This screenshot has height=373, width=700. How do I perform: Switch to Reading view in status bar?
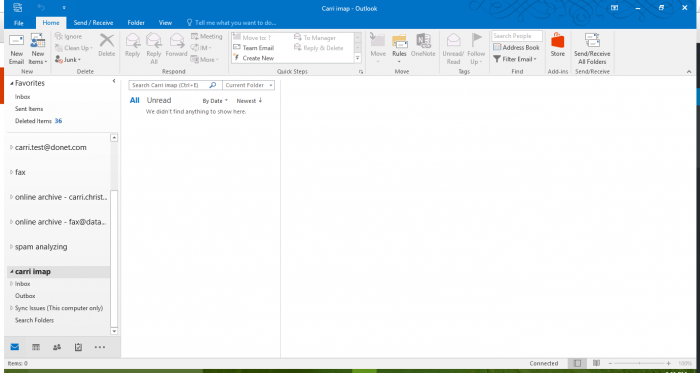click(x=596, y=364)
